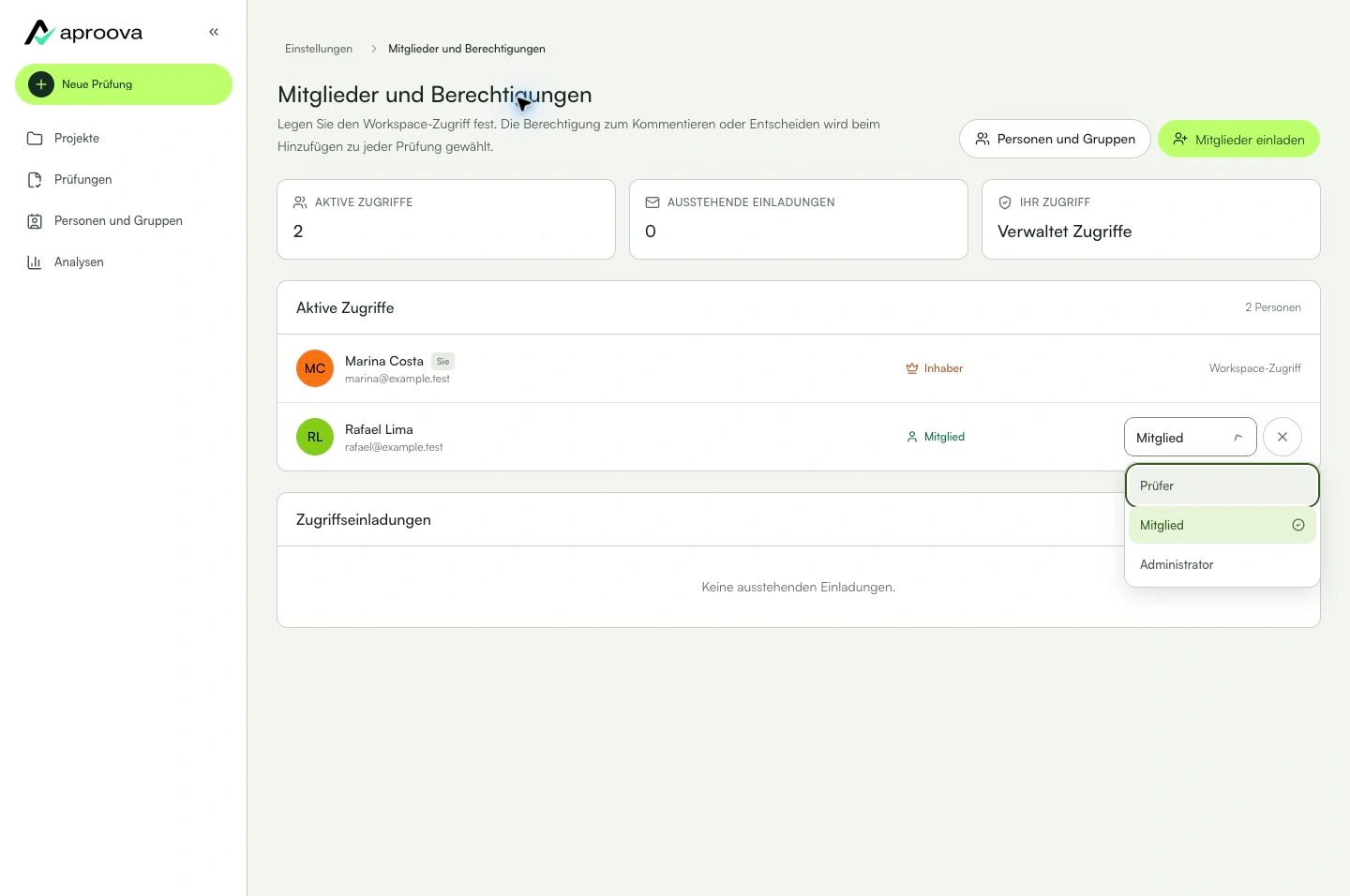Click the Marina Costa name
This screenshot has height=896, width=1350.
[x=384, y=361]
